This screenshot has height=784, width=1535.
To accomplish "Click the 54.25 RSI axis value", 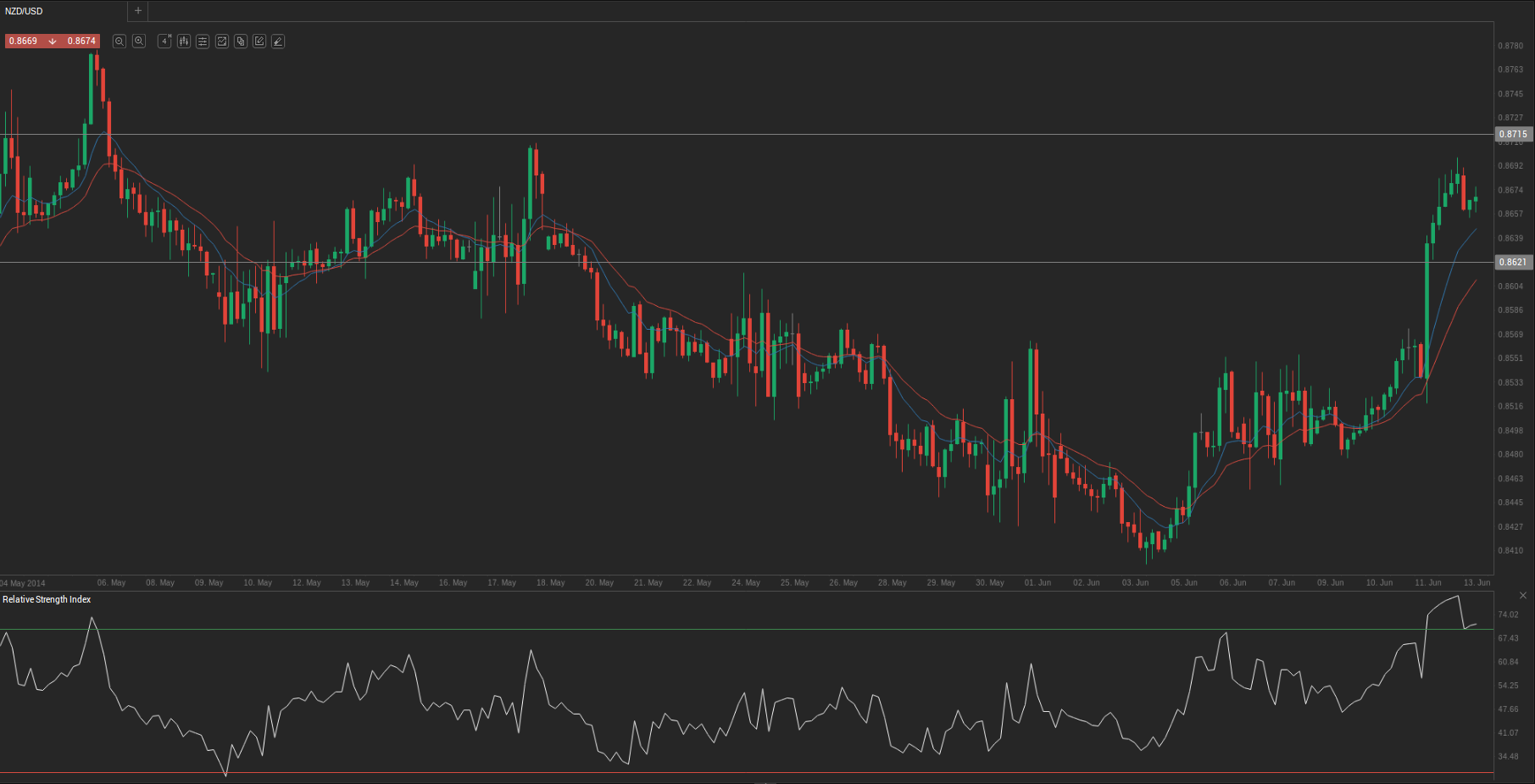I will 1508,686.
